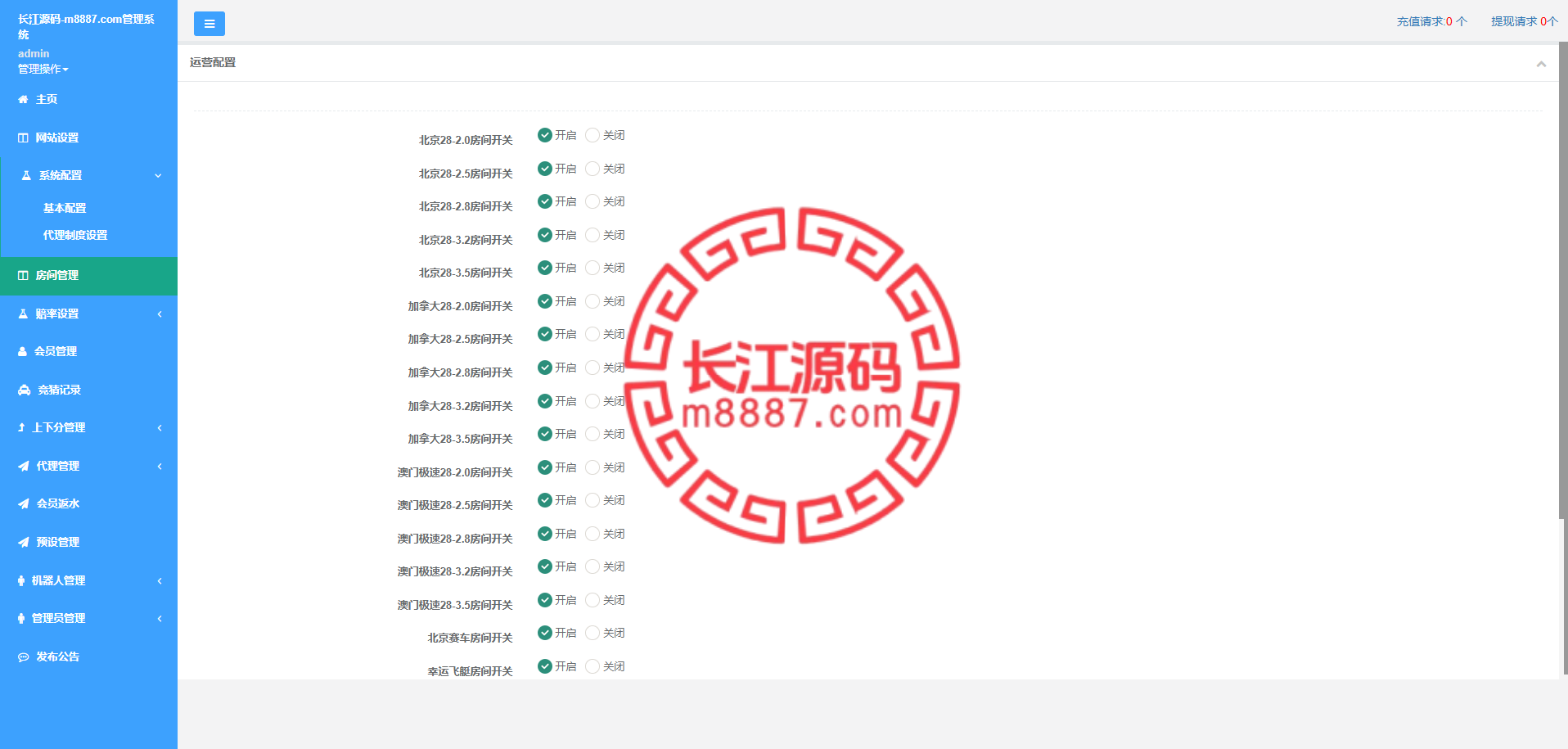Click the home icon beside 主页

coord(23,99)
